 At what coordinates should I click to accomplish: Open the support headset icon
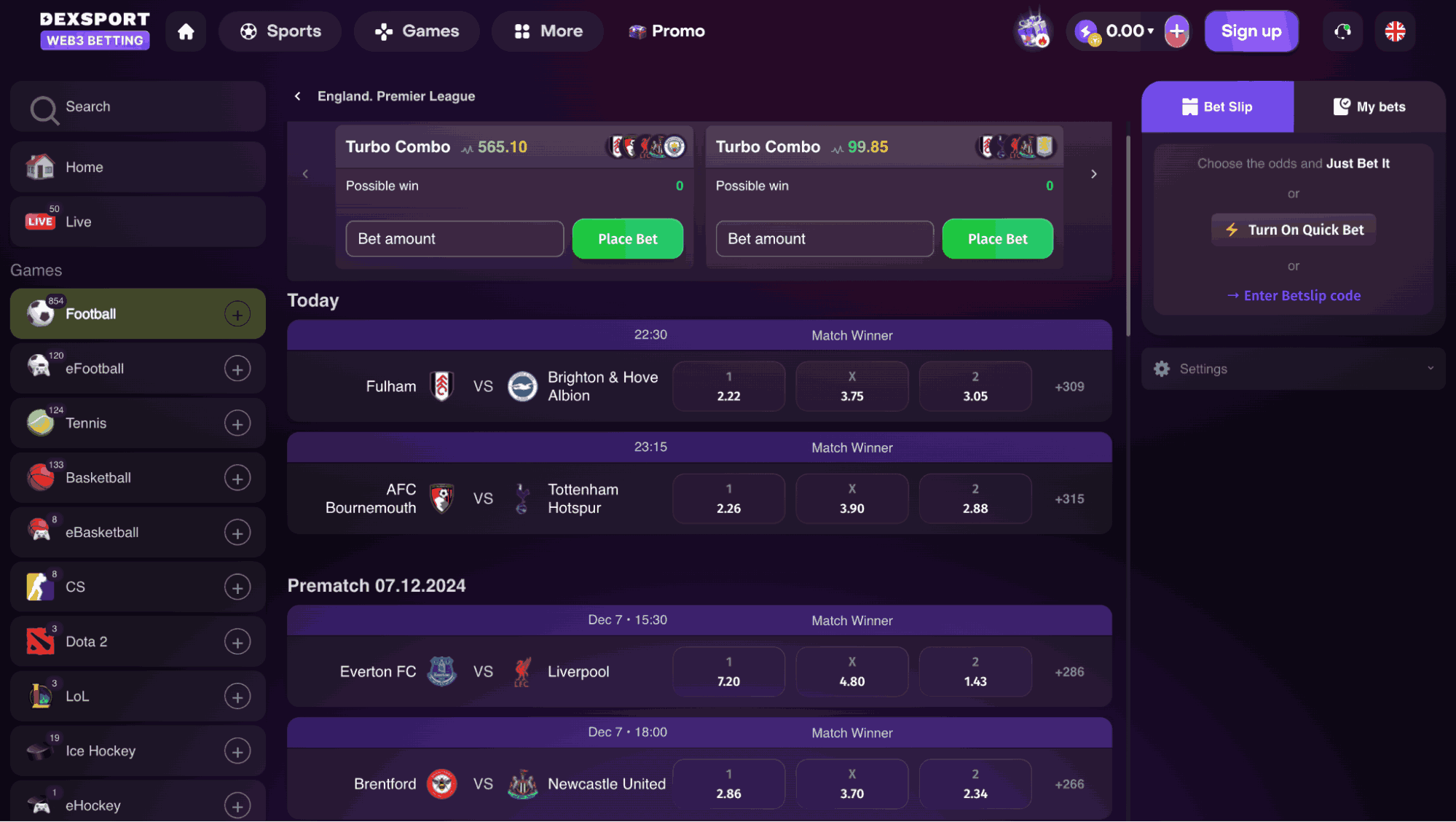(x=1342, y=31)
